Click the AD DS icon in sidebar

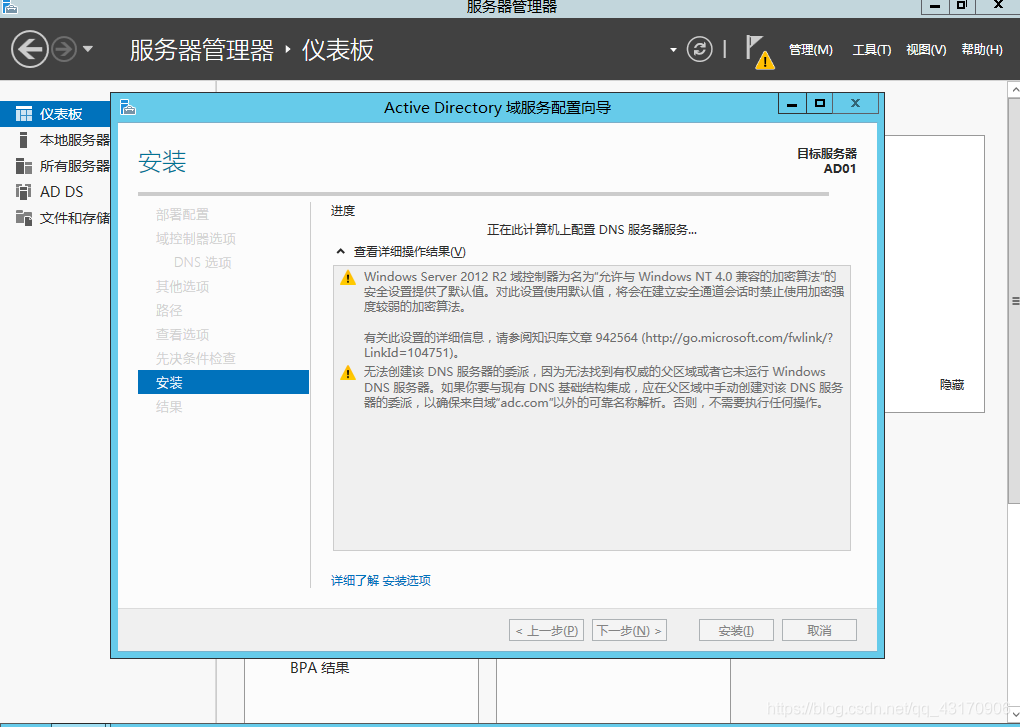23,192
